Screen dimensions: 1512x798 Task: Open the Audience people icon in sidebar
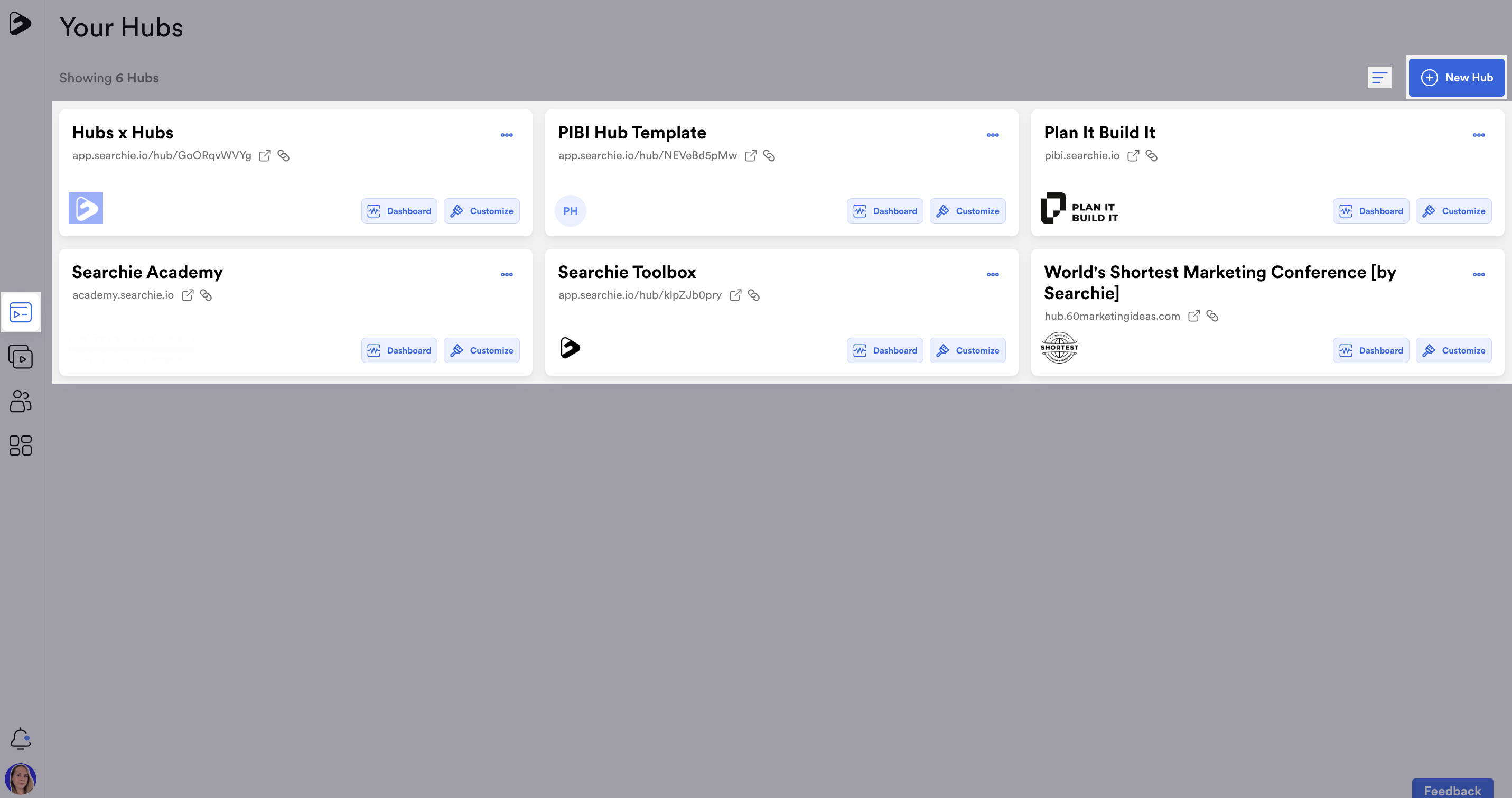(x=21, y=401)
